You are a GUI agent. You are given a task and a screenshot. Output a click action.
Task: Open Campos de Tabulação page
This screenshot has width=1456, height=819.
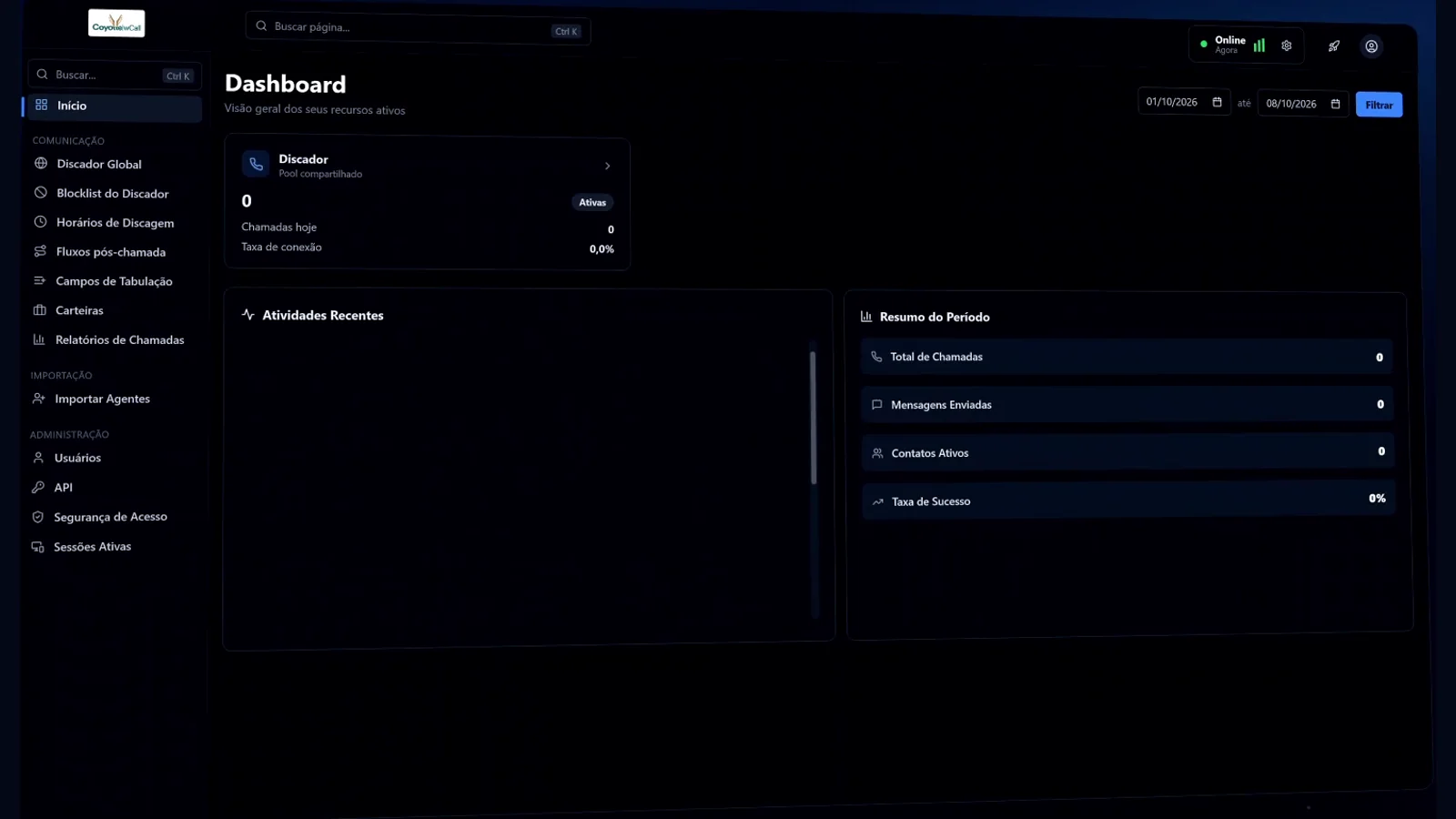click(x=115, y=281)
